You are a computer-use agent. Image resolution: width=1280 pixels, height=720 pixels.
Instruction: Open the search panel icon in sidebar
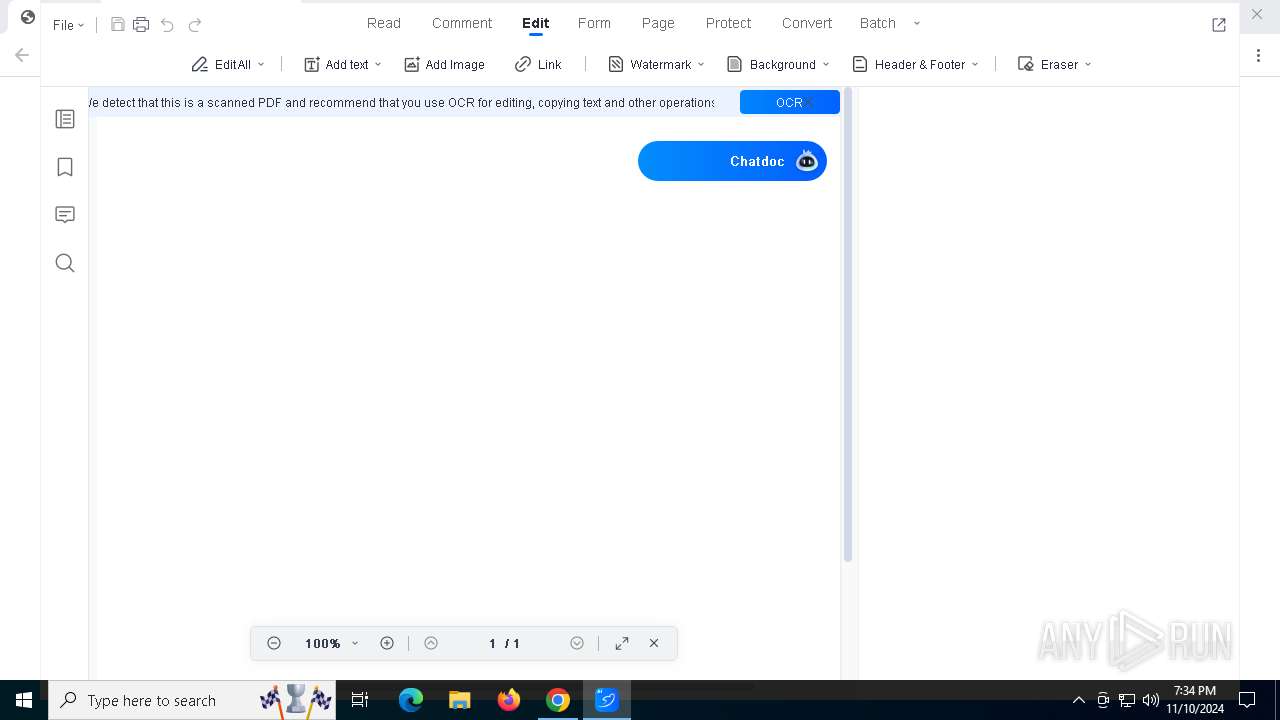[x=65, y=263]
